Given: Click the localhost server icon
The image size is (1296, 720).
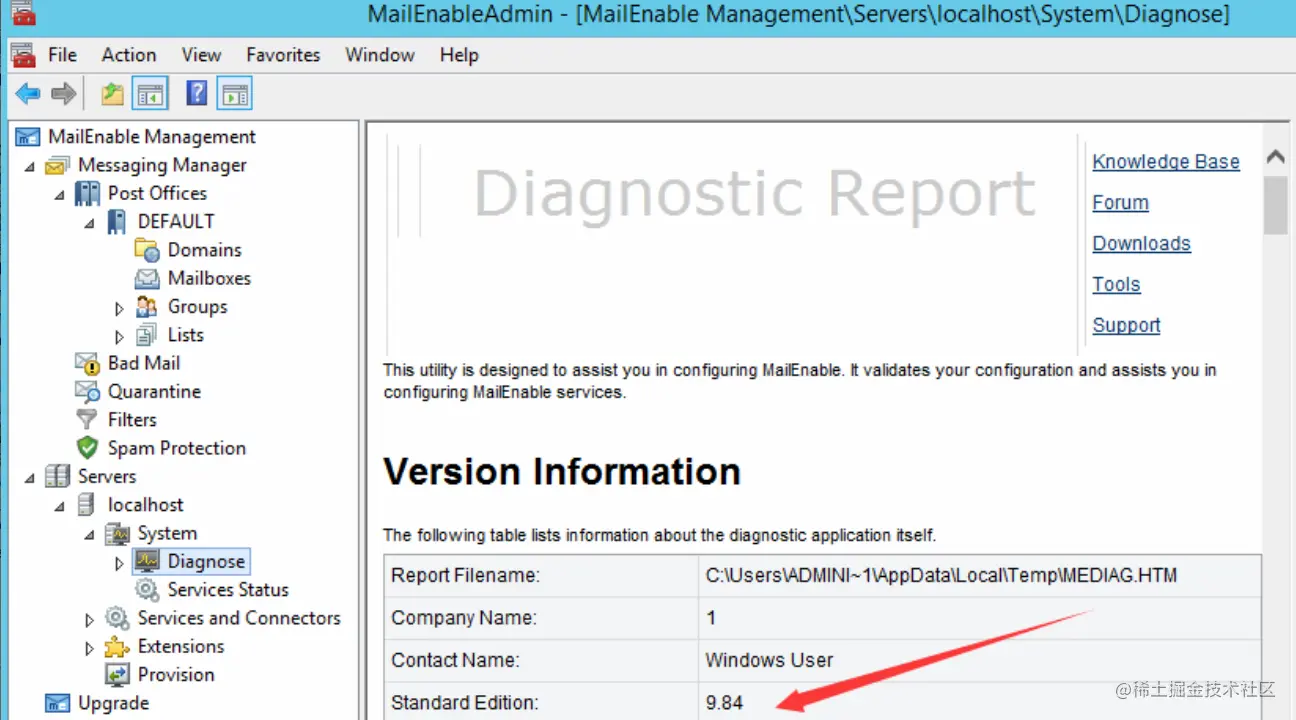Looking at the screenshot, I should tap(88, 505).
